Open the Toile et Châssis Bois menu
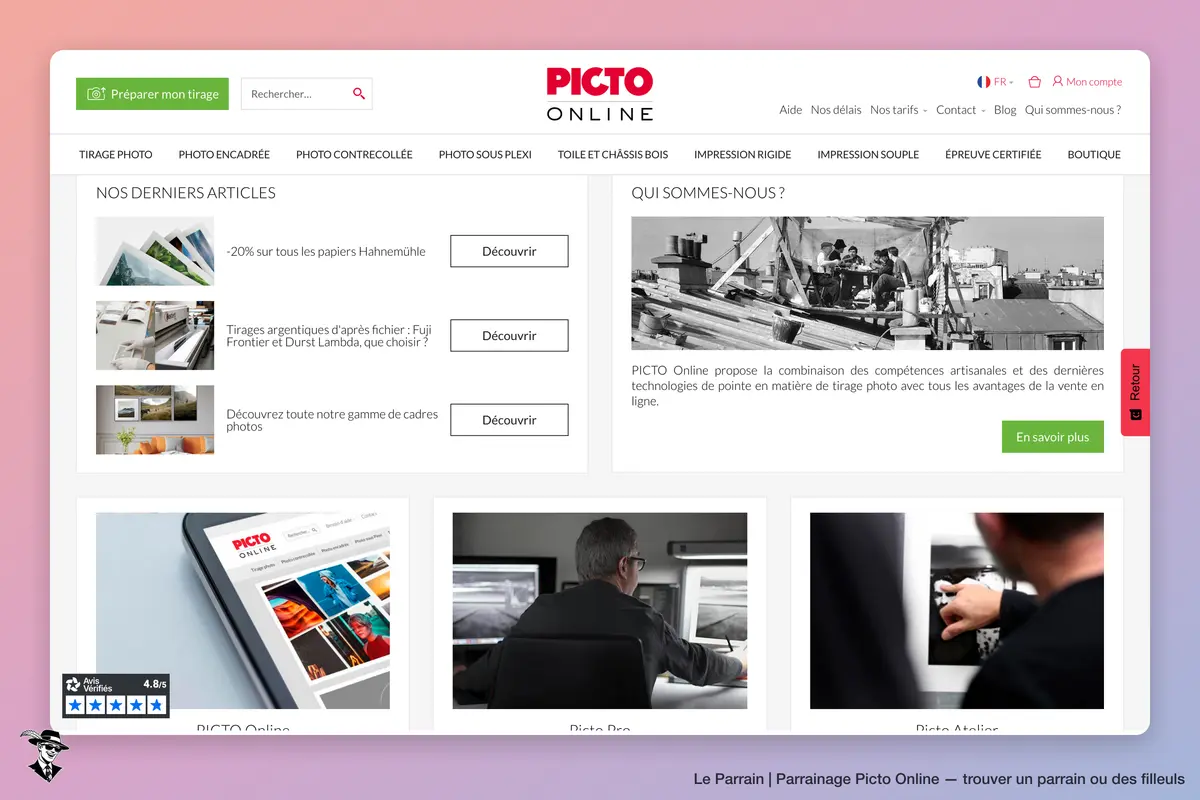Screen dimensions: 1200x800 pyautogui.click(x=613, y=155)
